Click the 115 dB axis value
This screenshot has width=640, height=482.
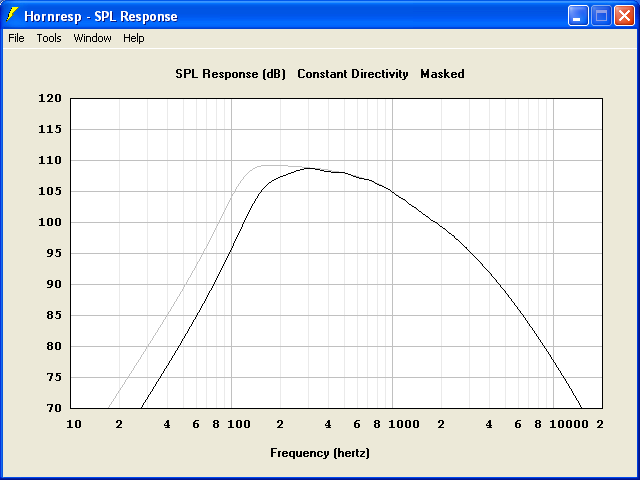[x=50, y=129]
